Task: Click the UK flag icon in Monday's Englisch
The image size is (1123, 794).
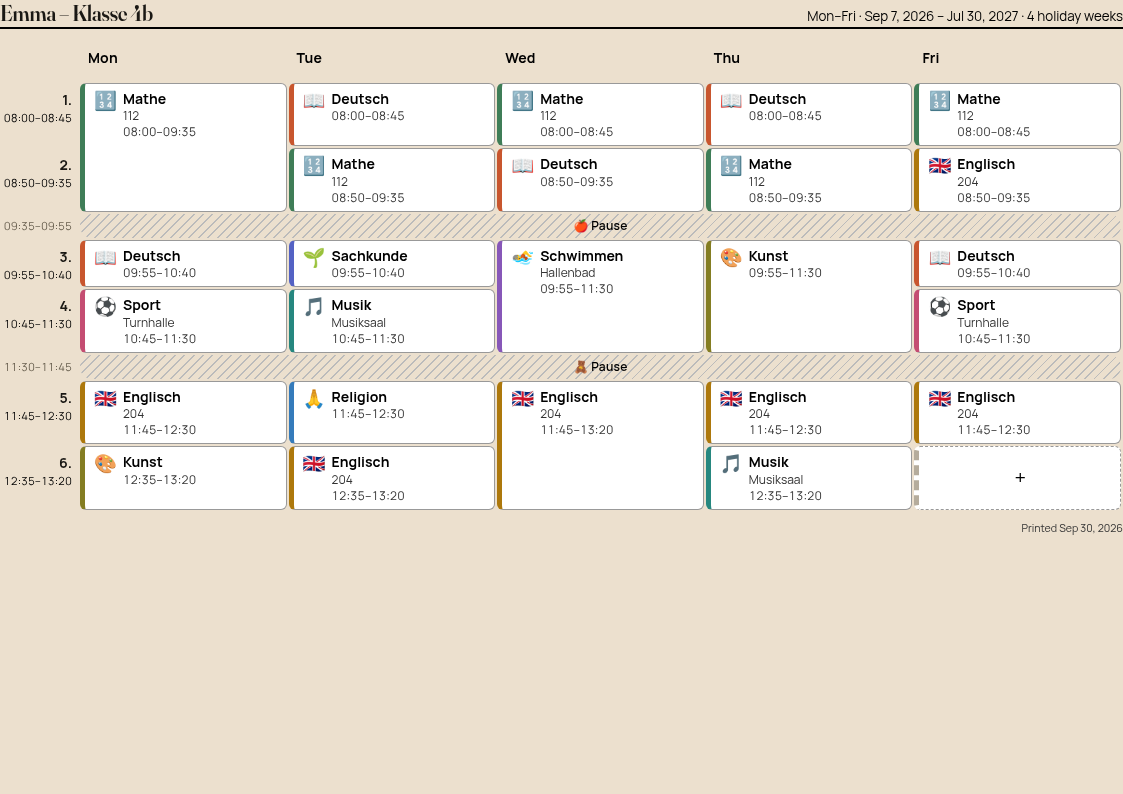Action: (x=105, y=399)
